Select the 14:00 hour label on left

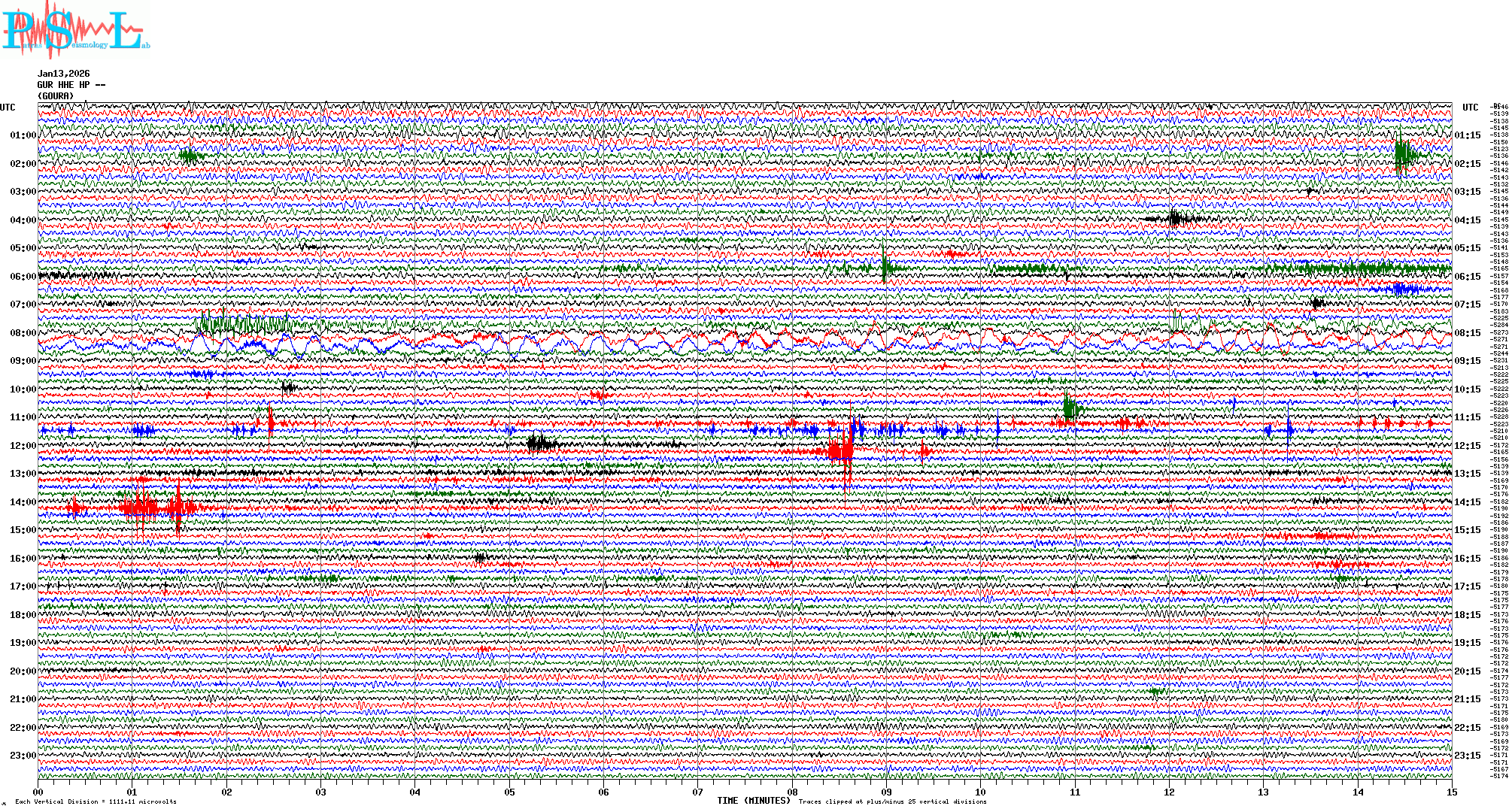[x=23, y=502]
